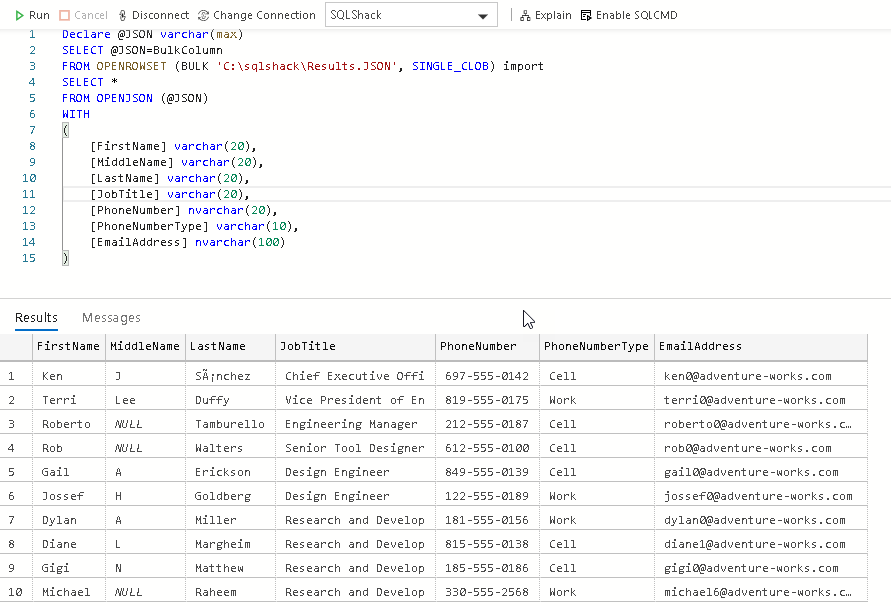
Task: Click line number 3 in the editor gutter
Action: point(33,66)
